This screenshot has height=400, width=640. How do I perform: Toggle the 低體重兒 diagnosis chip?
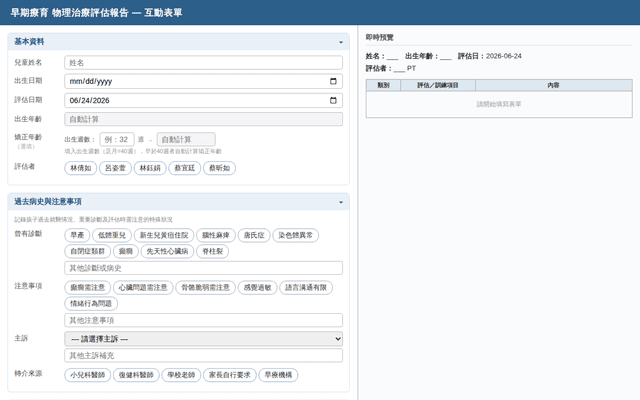(112, 236)
